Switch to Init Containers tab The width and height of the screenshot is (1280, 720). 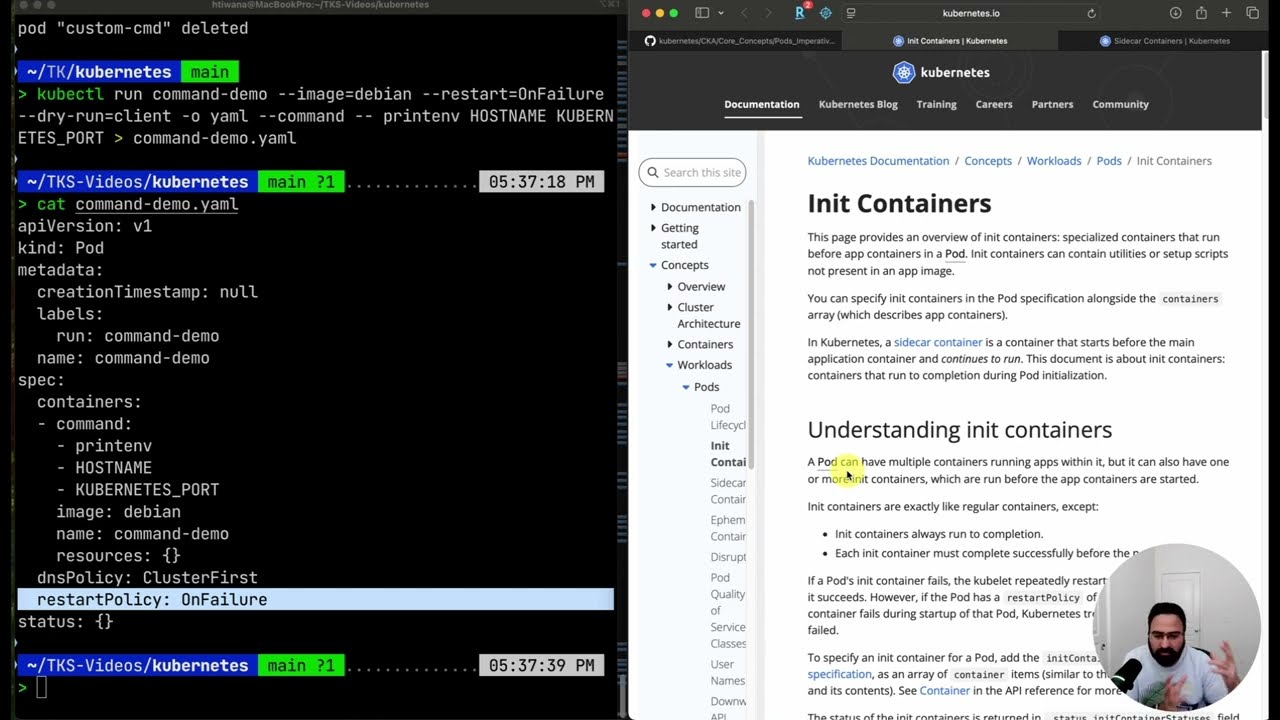(x=950, y=41)
